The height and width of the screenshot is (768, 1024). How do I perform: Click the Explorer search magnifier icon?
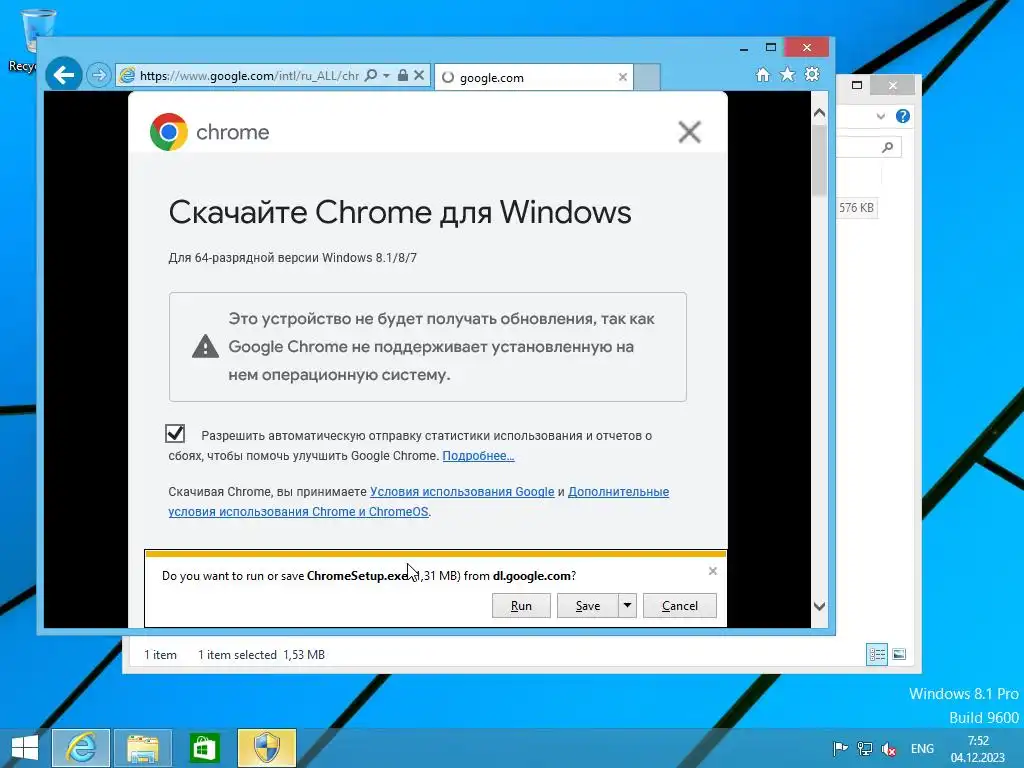click(x=888, y=147)
